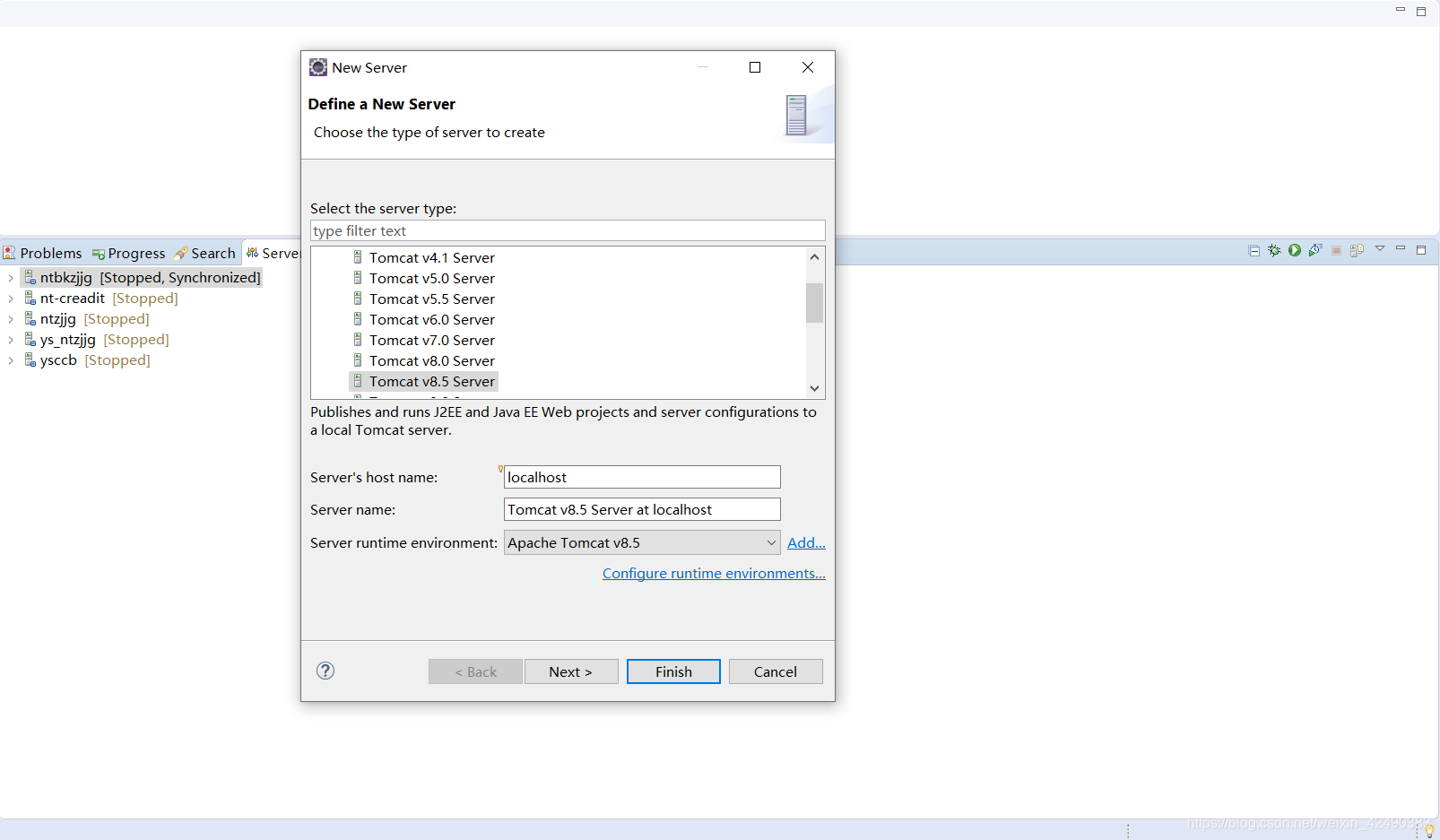Stop the server using the red square icon

tap(1336, 251)
